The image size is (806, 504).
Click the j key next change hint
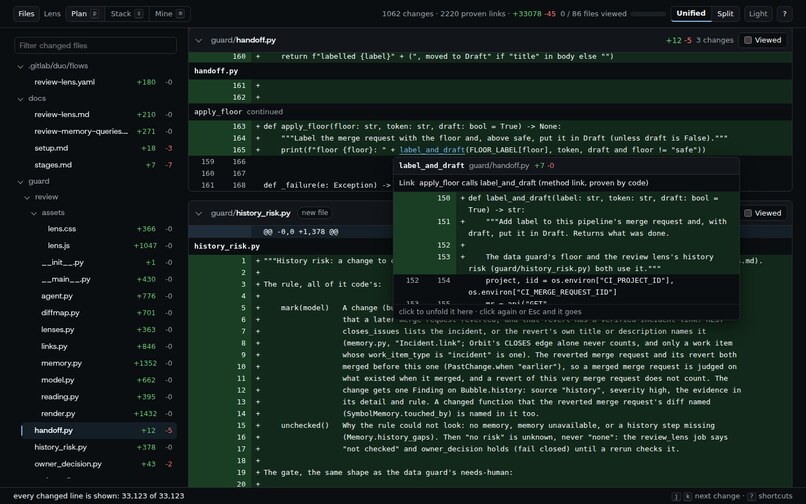click(x=676, y=496)
